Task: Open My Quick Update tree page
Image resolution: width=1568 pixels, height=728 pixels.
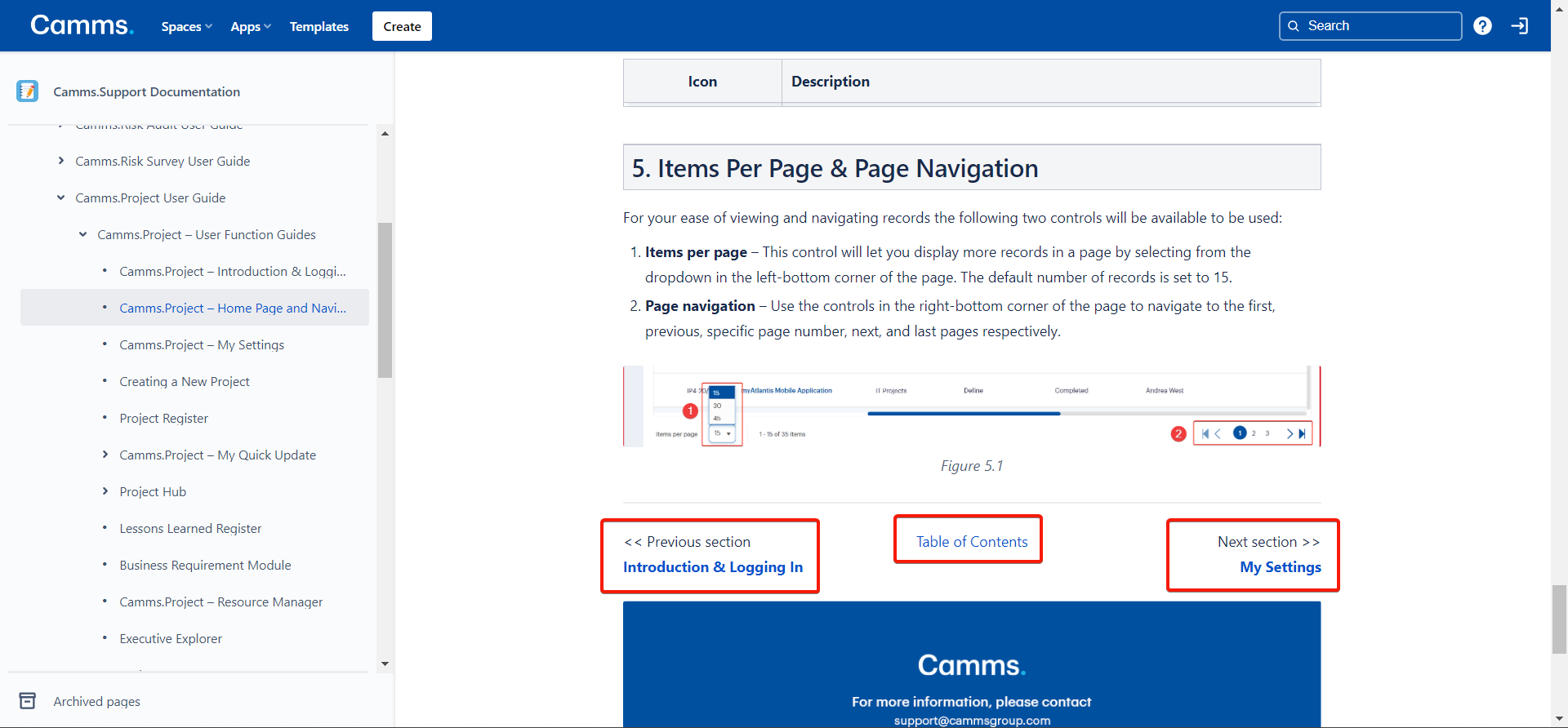Action: (x=217, y=455)
